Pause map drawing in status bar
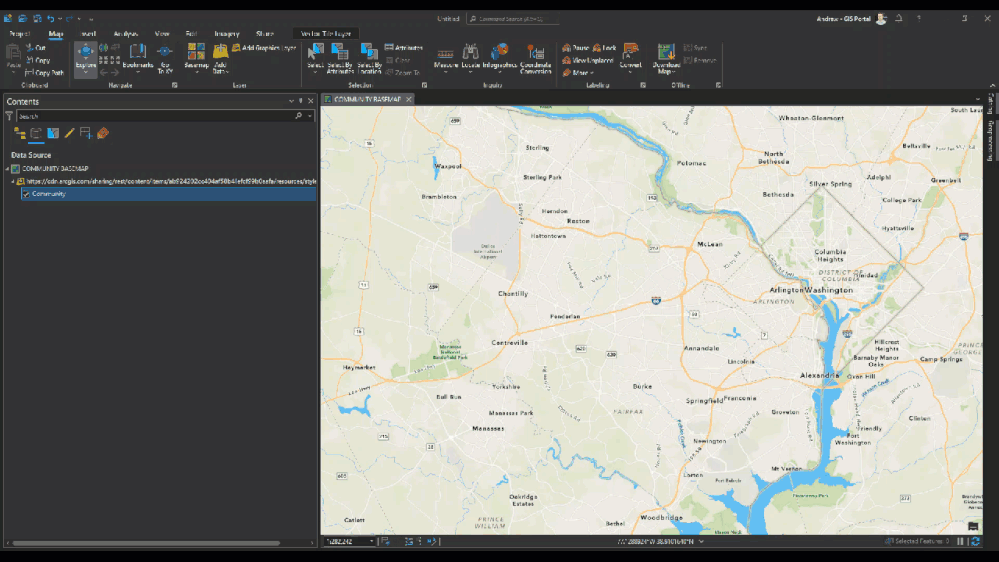 pos(961,542)
